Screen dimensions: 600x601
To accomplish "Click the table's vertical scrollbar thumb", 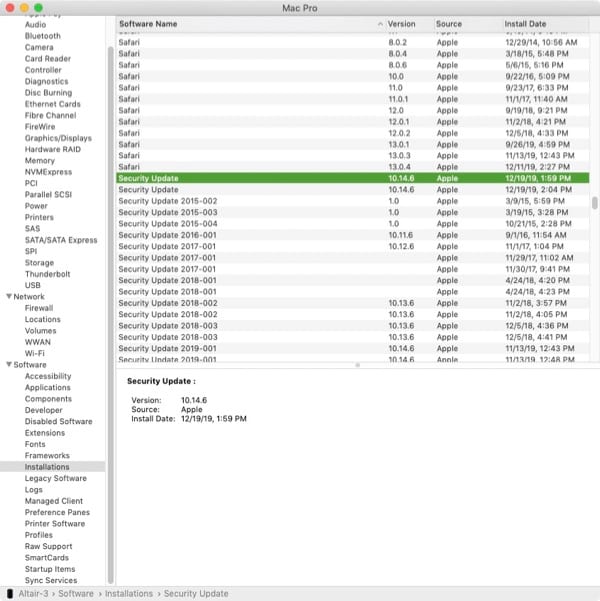I will pyautogui.click(x=594, y=203).
